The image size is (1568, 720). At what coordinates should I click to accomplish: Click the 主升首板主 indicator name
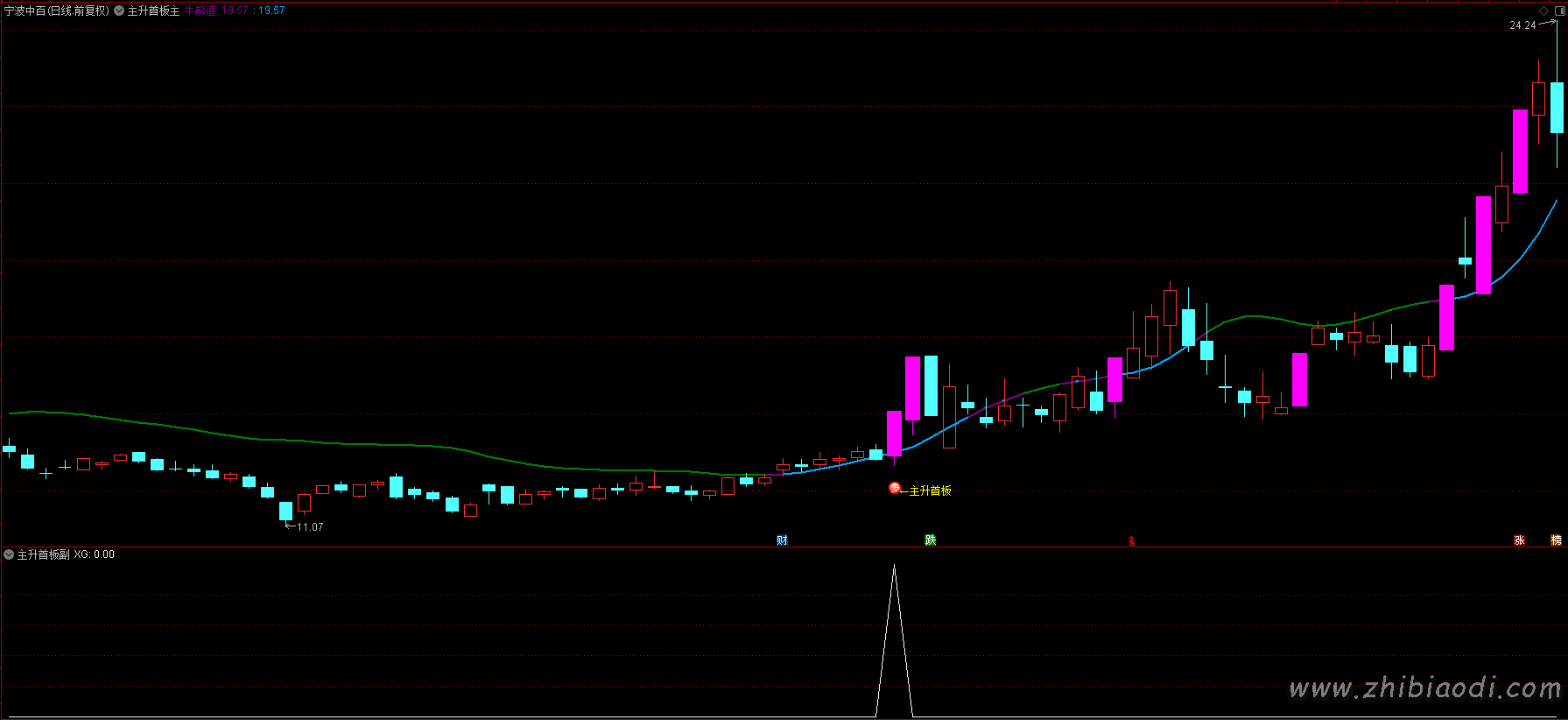154,11
